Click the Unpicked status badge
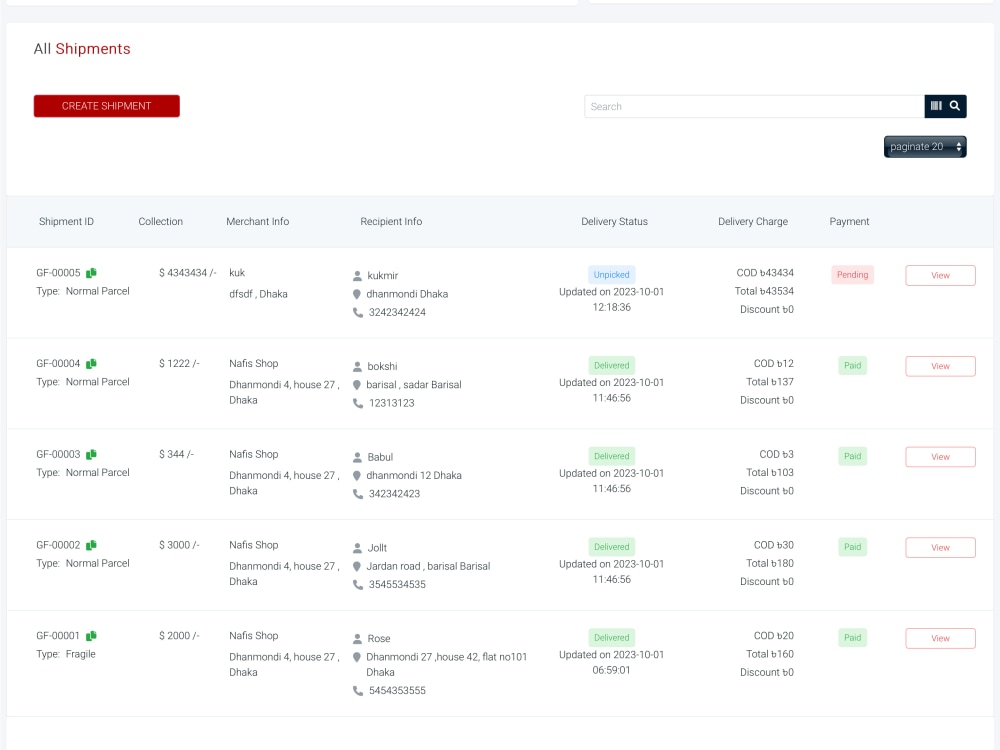This screenshot has width=1000, height=750. click(612, 275)
